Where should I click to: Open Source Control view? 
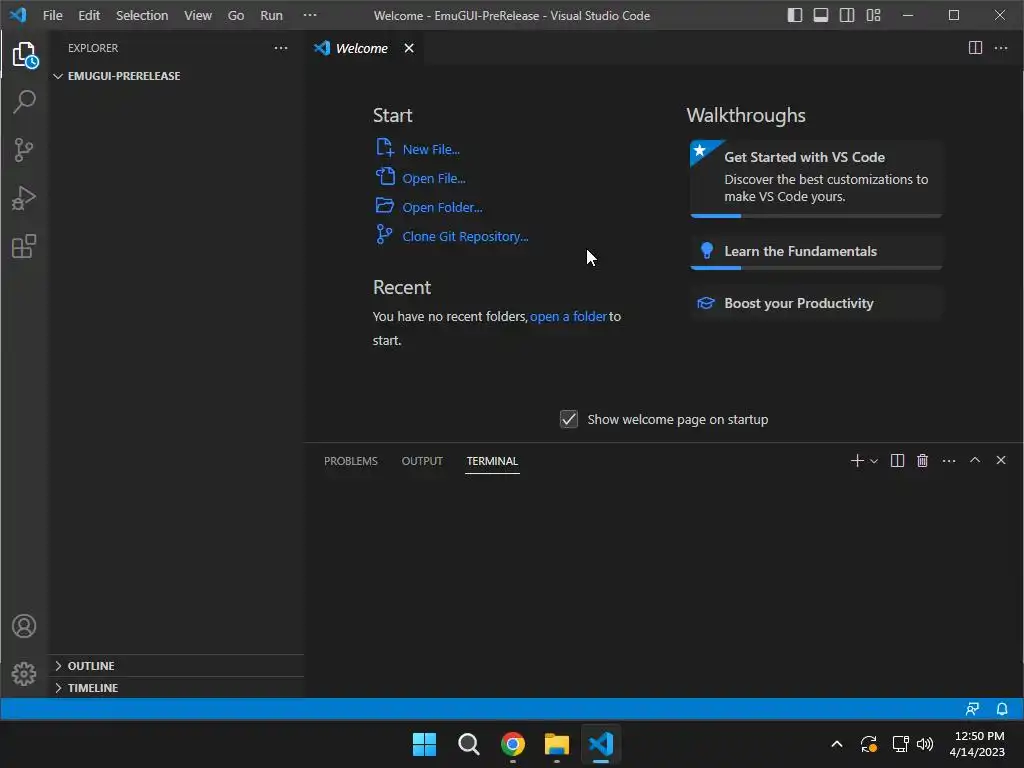coord(24,150)
